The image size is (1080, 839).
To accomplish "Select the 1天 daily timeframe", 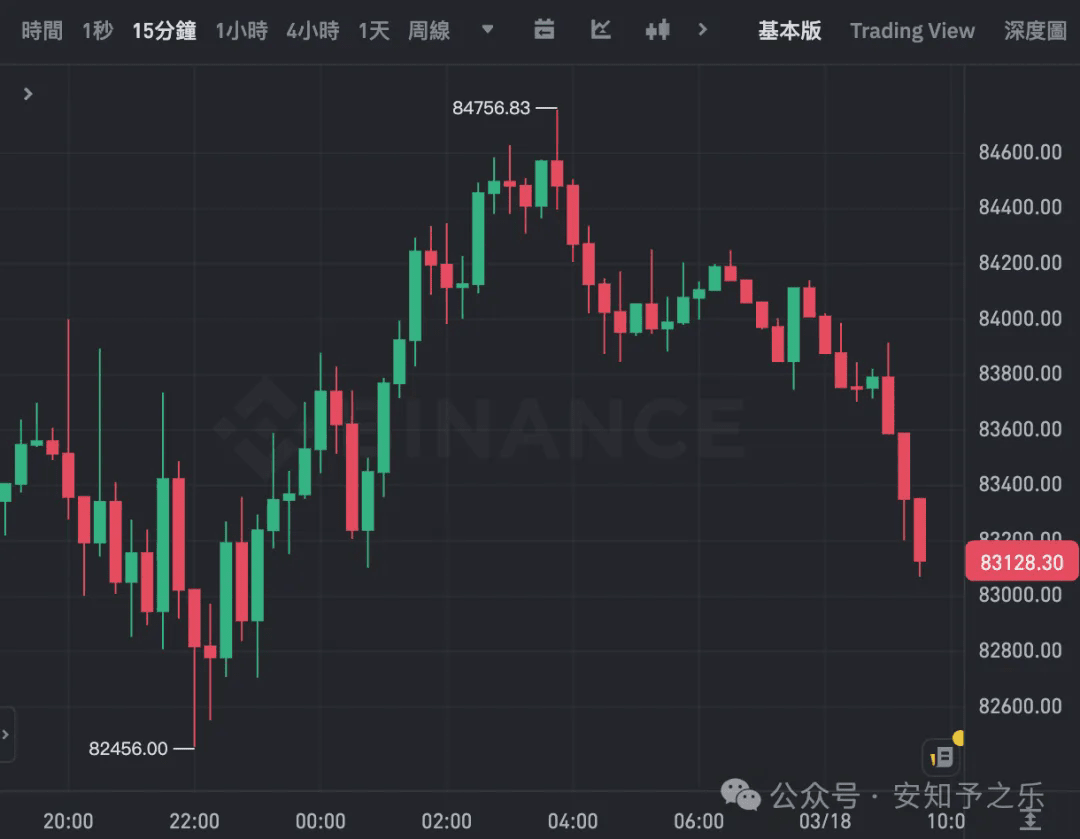I will (373, 31).
